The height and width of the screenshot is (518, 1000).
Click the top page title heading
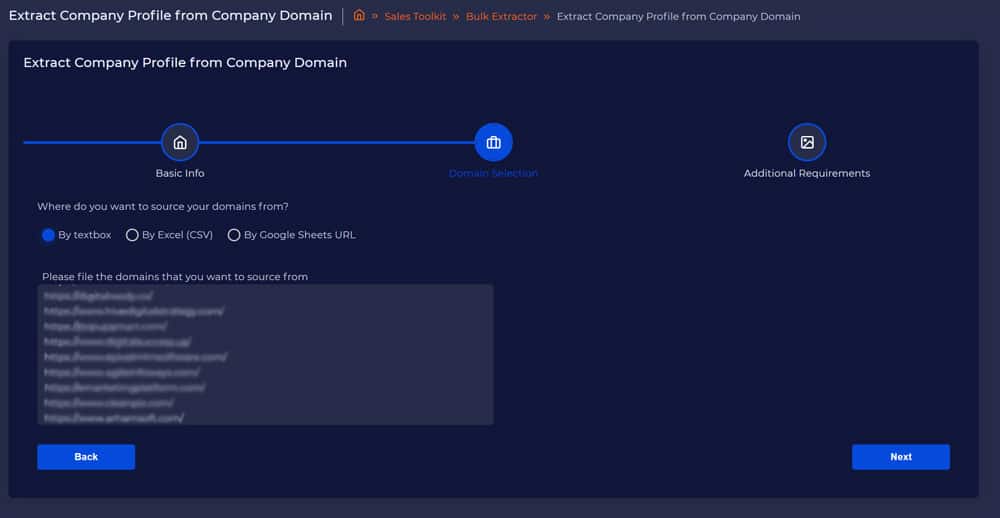point(170,16)
